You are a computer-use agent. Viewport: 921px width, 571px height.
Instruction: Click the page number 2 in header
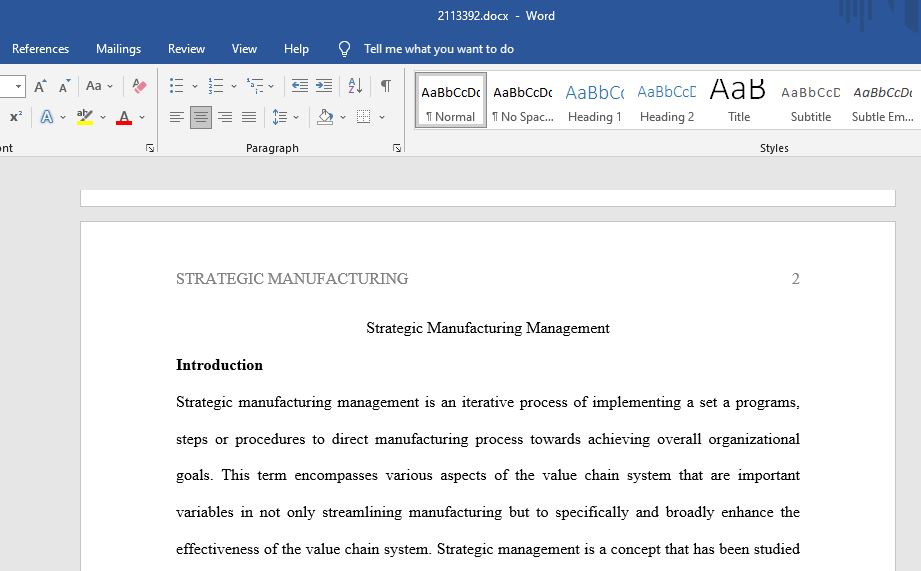795,278
